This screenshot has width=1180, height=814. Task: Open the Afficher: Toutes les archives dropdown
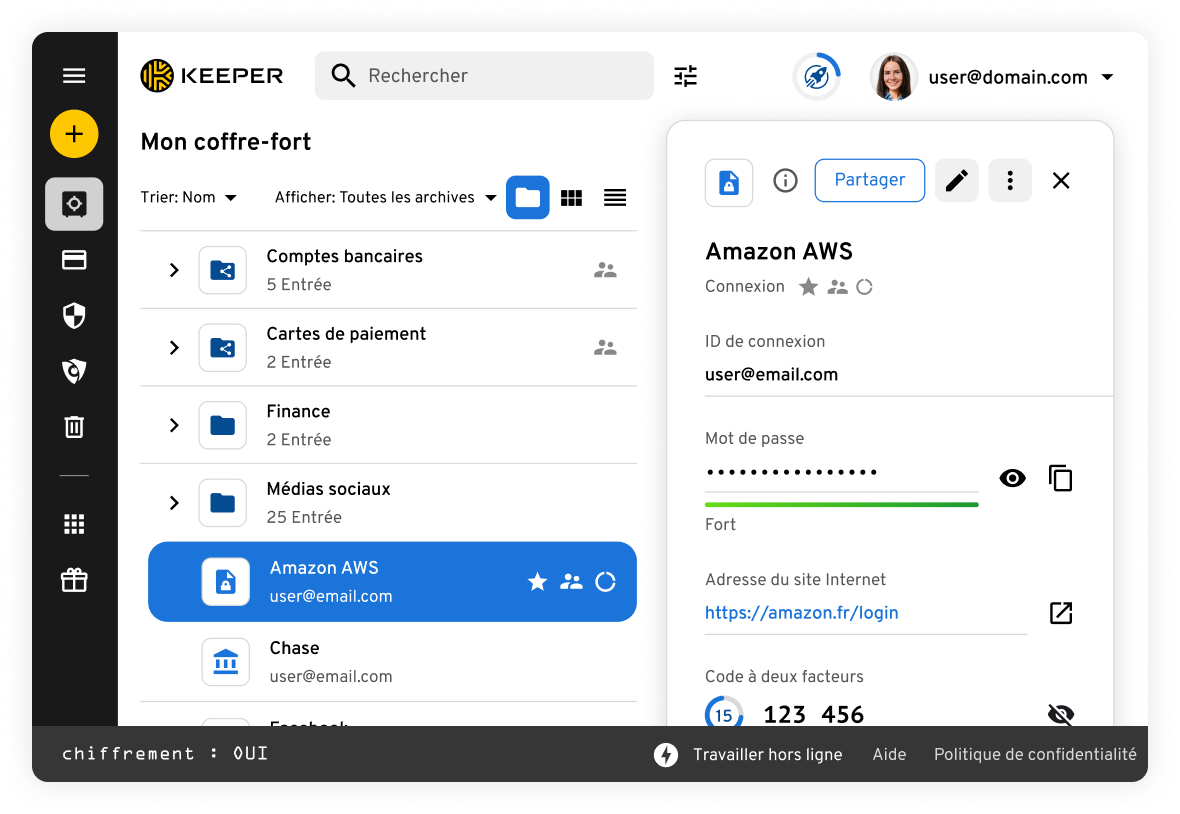click(x=385, y=197)
